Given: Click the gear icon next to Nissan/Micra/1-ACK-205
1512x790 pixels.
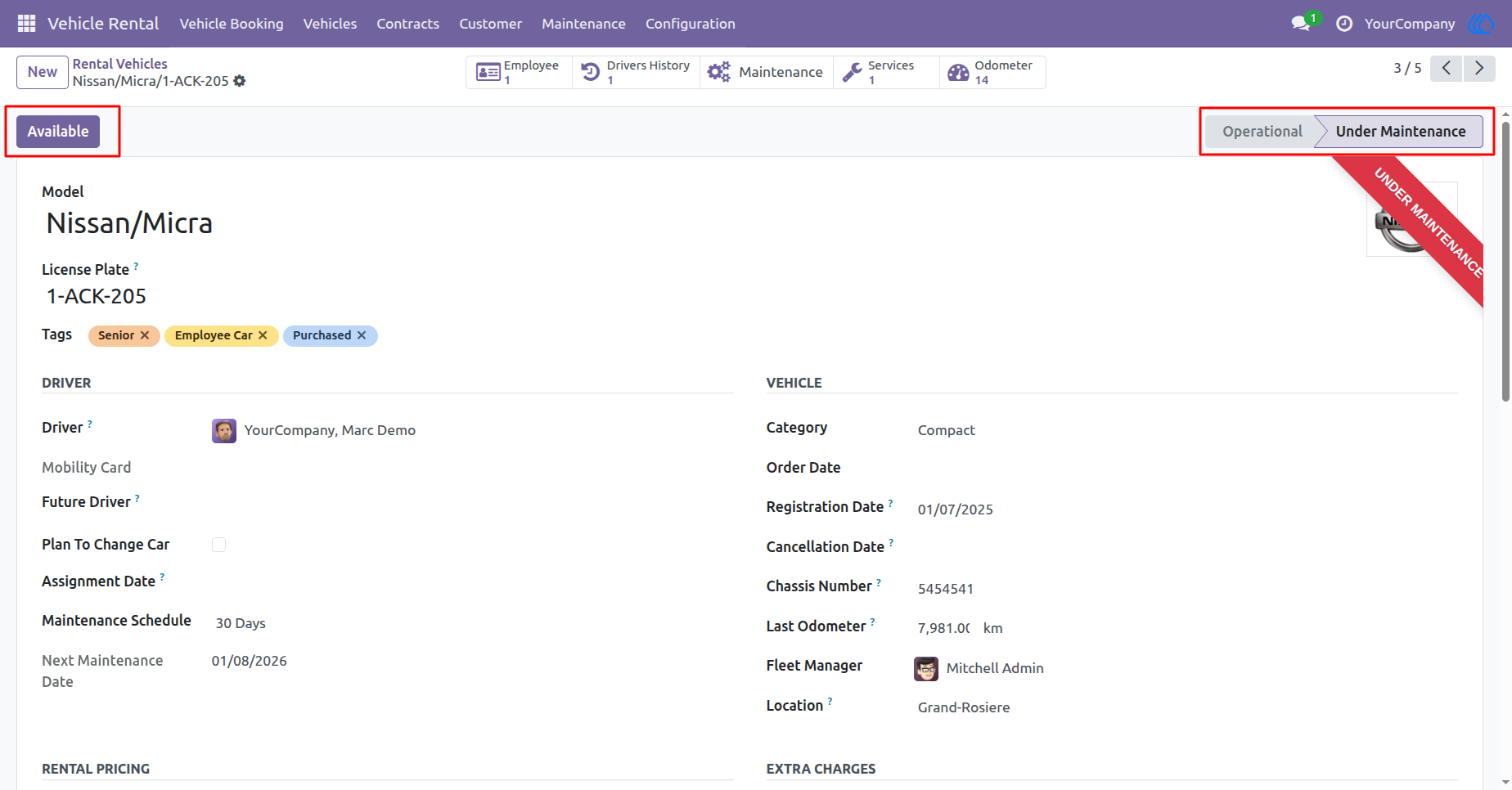Looking at the screenshot, I should [x=239, y=81].
